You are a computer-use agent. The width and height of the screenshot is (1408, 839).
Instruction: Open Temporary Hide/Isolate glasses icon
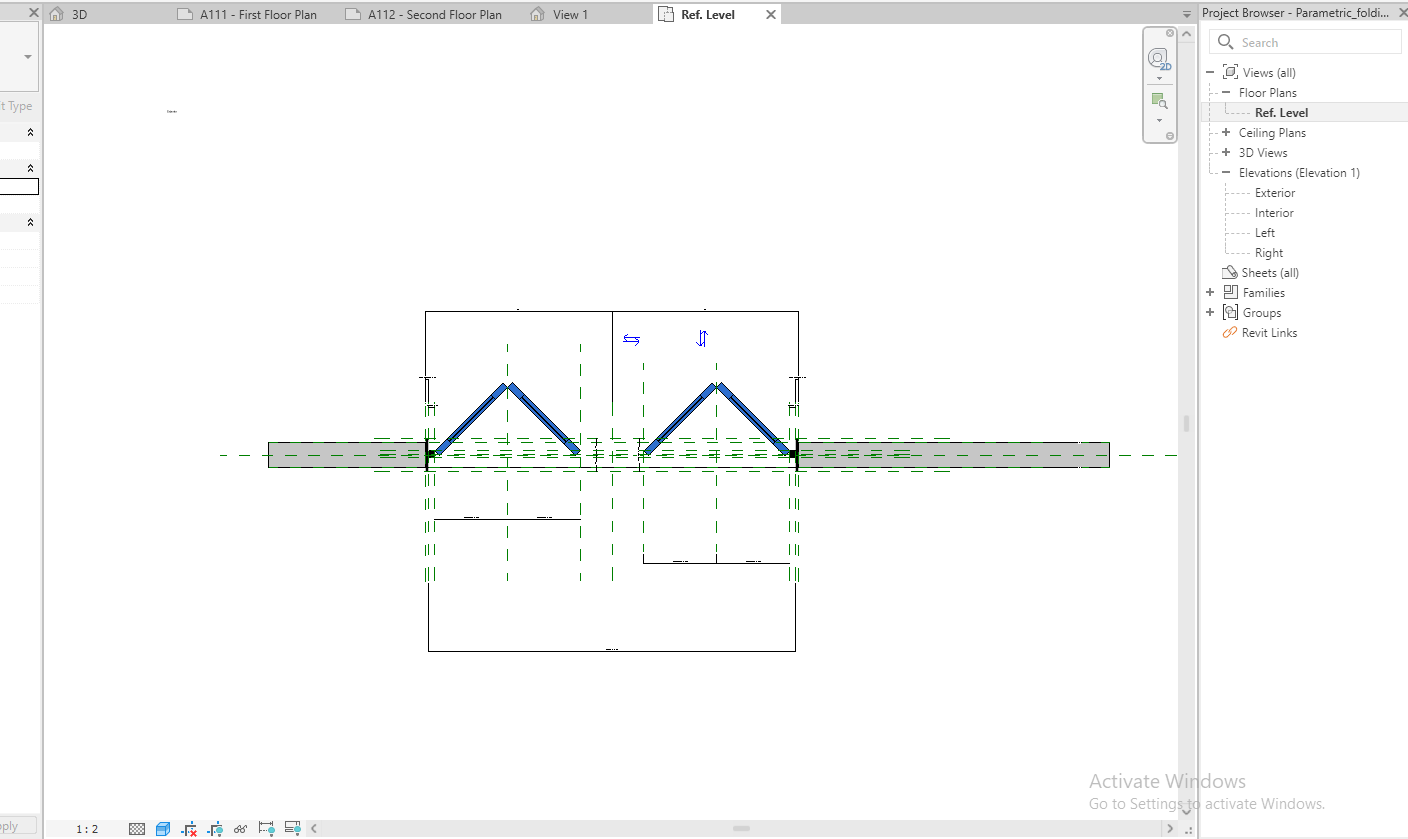(x=241, y=829)
